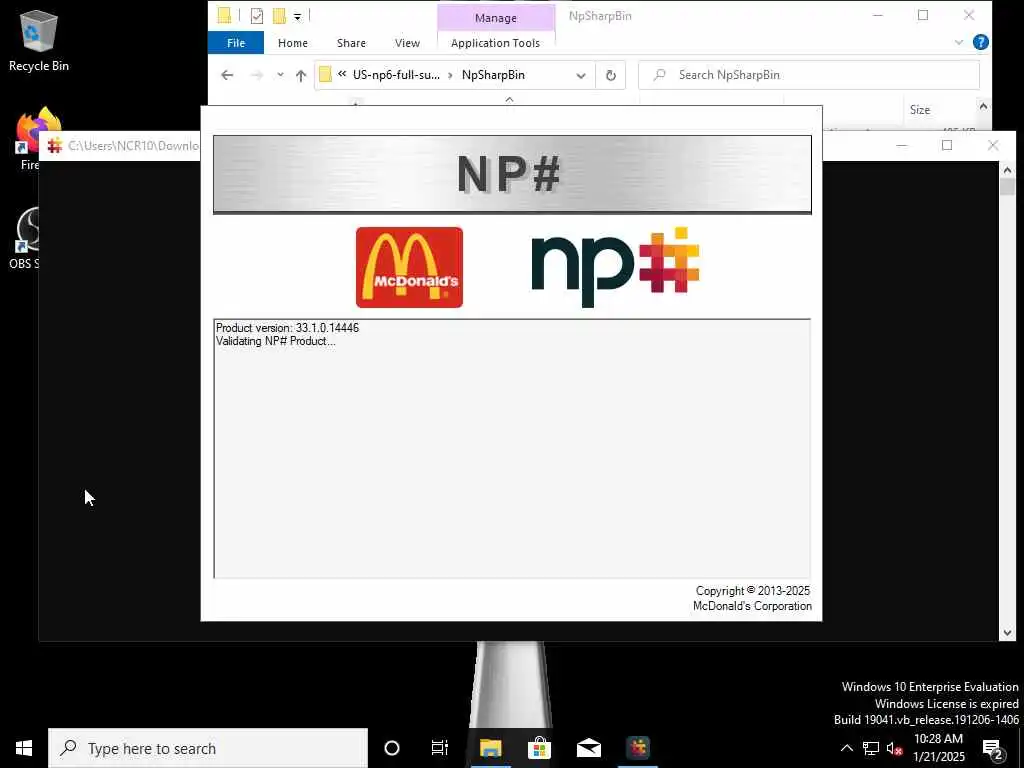
Task: Open the Customize Quick Access Toolbar dropdown
Action: click(x=297, y=16)
